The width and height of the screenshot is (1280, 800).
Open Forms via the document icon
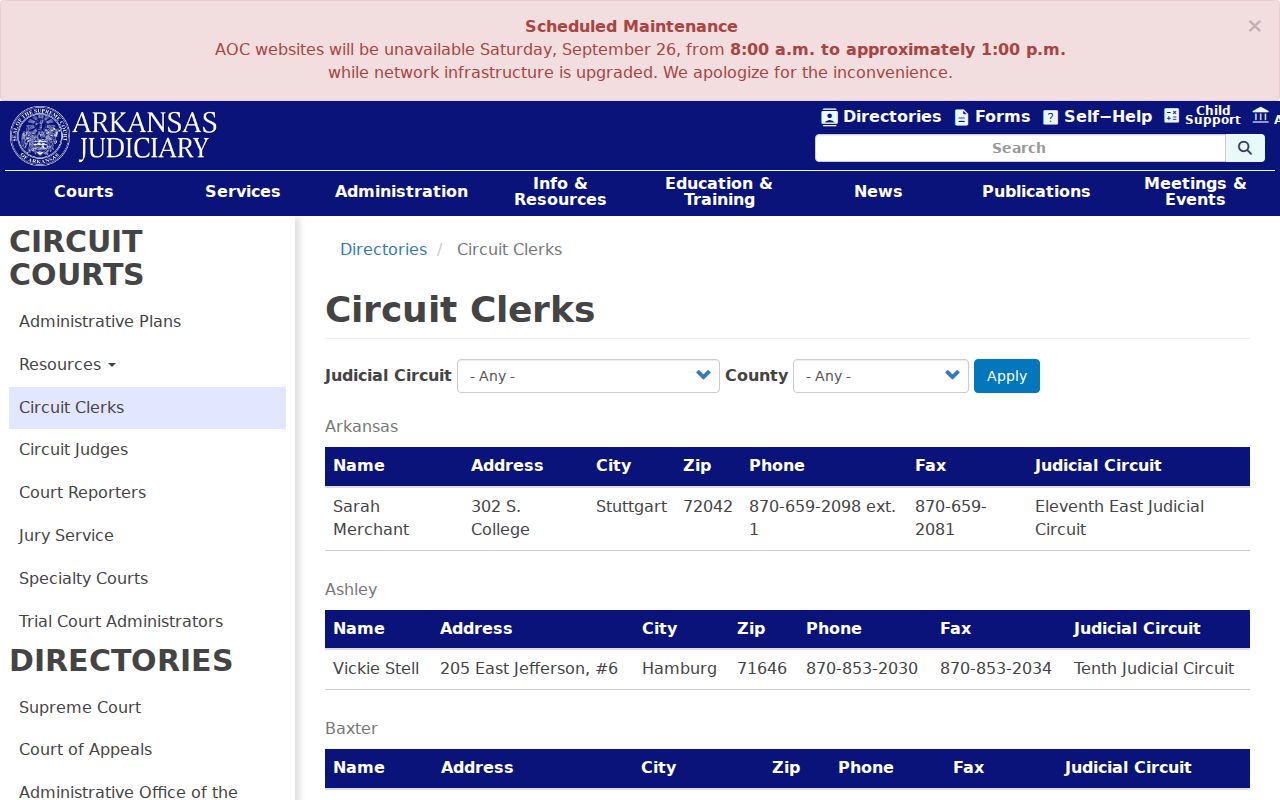click(x=961, y=117)
